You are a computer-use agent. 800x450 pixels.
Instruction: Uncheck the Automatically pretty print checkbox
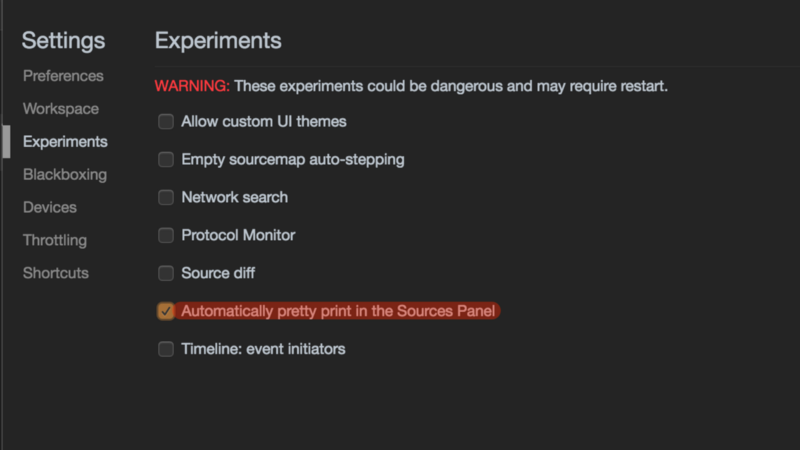[166, 311]
